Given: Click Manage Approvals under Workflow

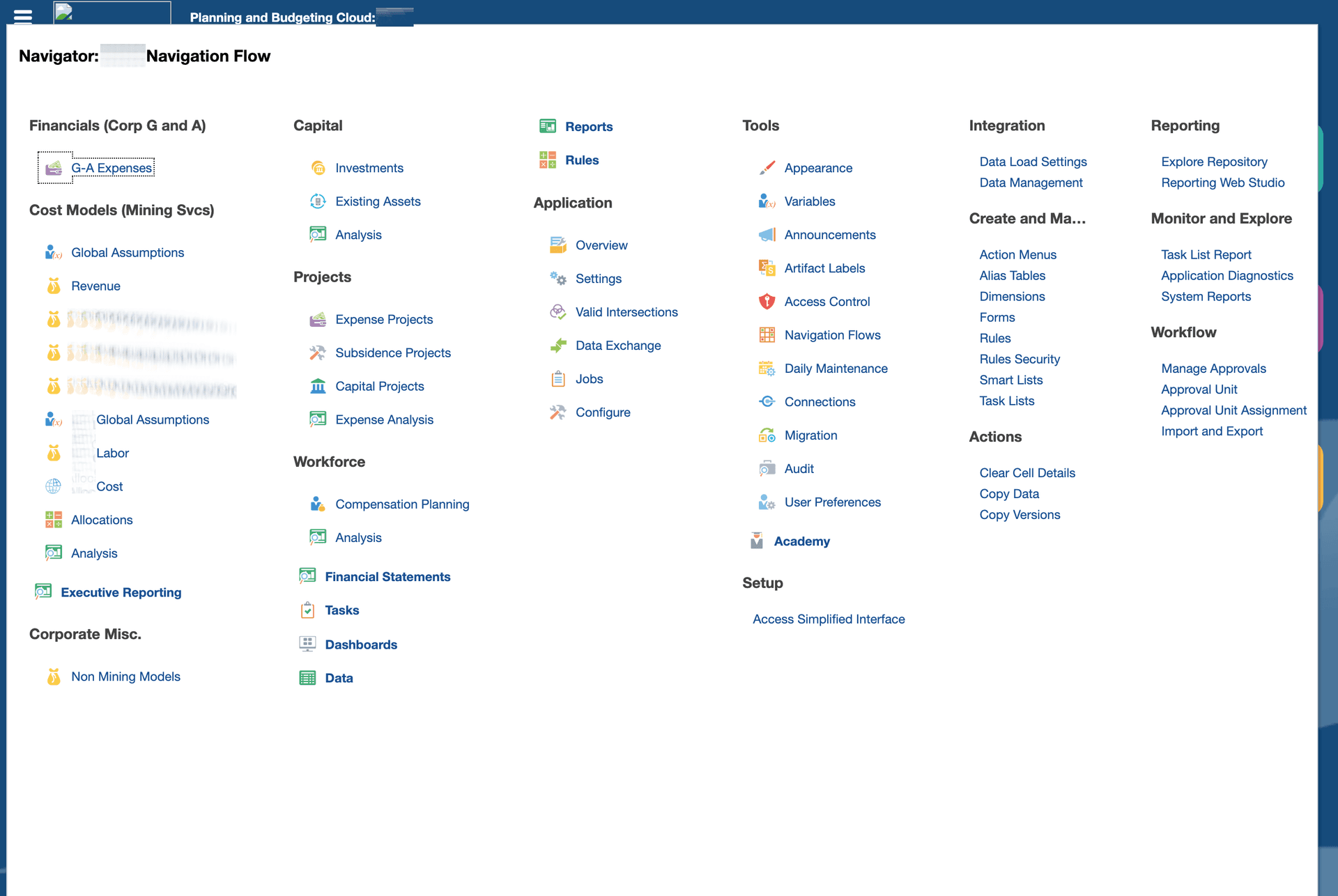Looking at the screenshot, I should 1213,368.
